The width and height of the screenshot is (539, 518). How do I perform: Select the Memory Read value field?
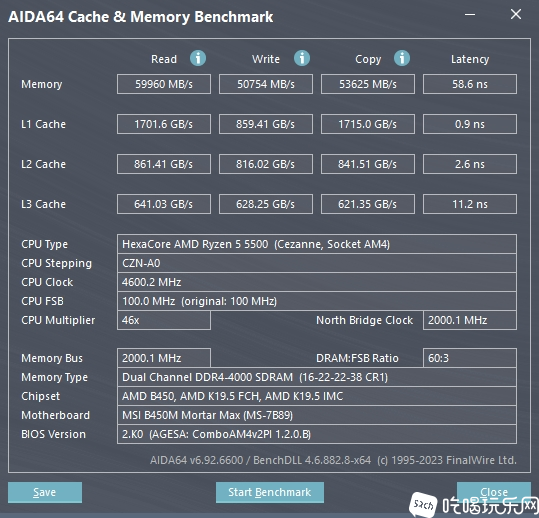[164, 84]
